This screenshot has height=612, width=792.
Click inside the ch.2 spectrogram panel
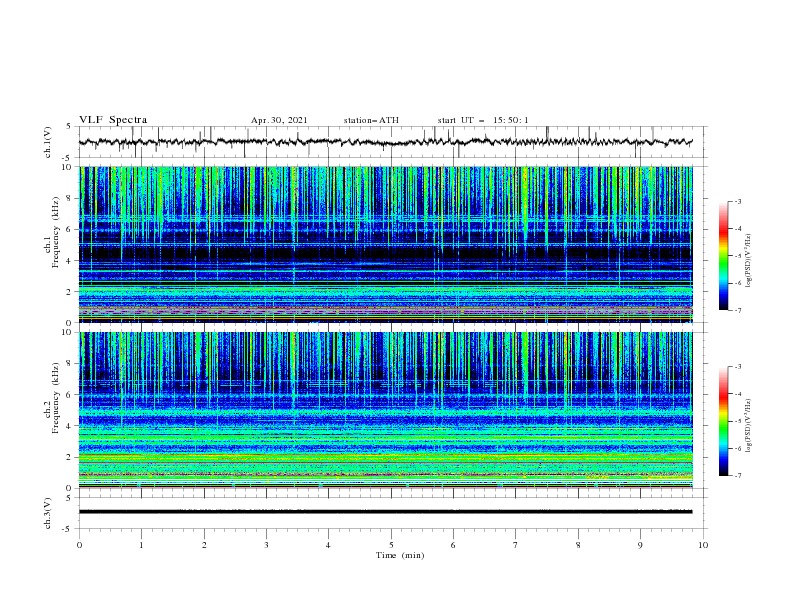[386, 410]
